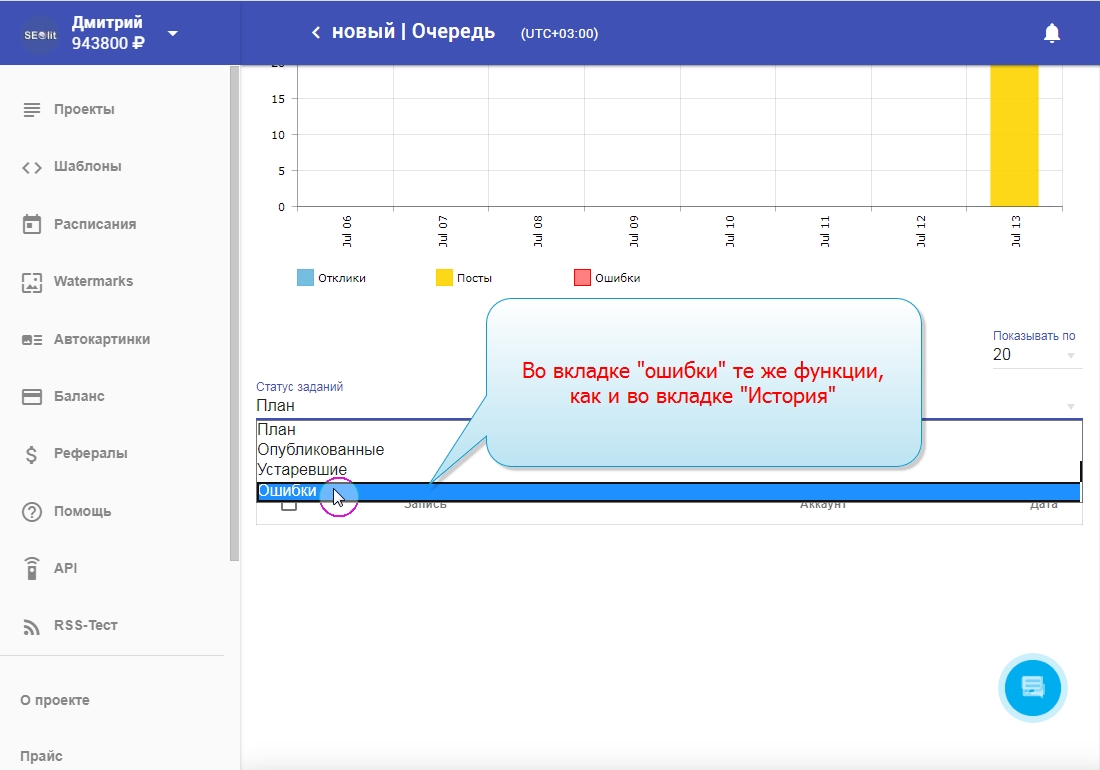Click the API antenna icon
The image size is (1100, 770).
tap(32, 568)
